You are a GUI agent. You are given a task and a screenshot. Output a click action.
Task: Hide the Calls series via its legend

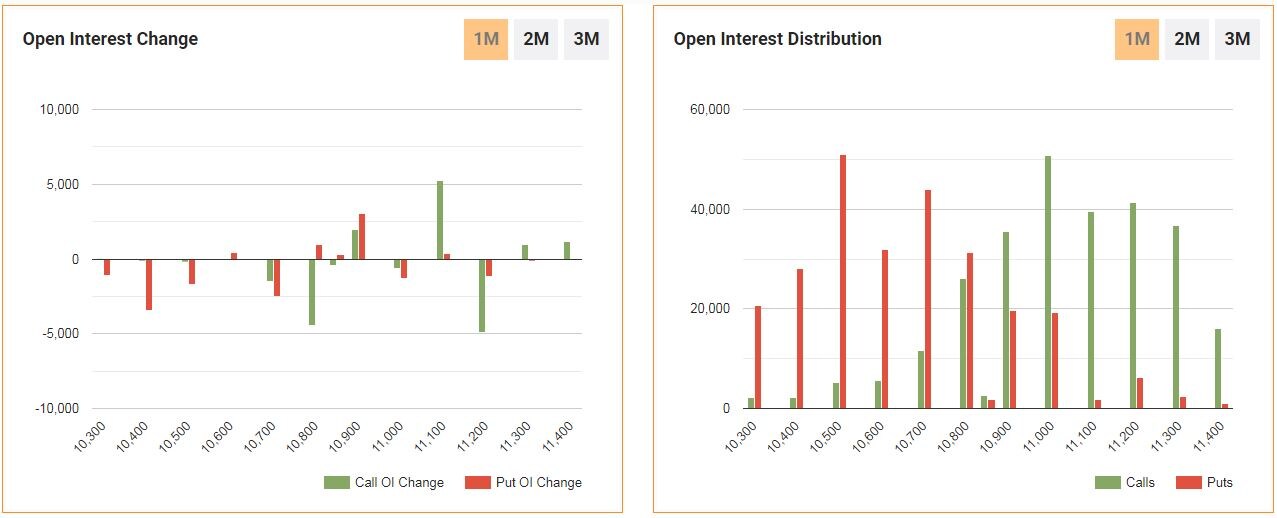1126,483
